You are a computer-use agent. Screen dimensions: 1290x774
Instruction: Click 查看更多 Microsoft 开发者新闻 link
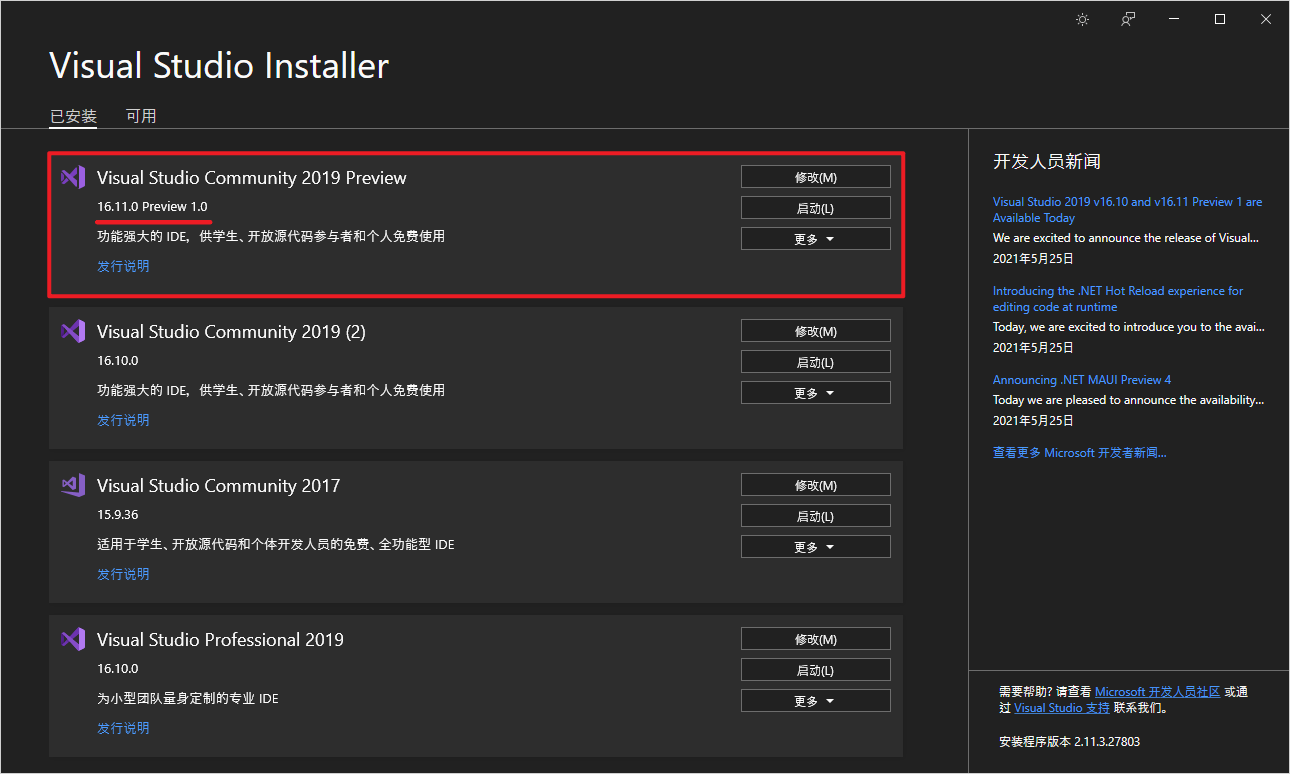(x=1079, y=453)
